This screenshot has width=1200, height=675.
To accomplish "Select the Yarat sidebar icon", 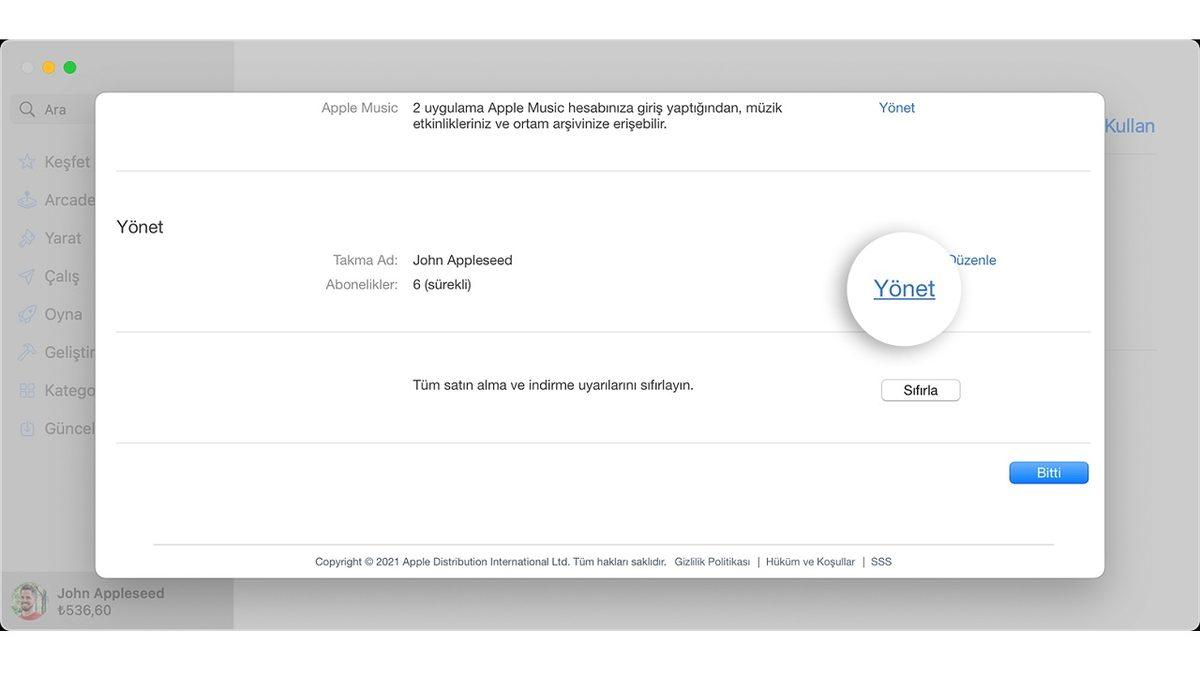I will pos(62,238).
